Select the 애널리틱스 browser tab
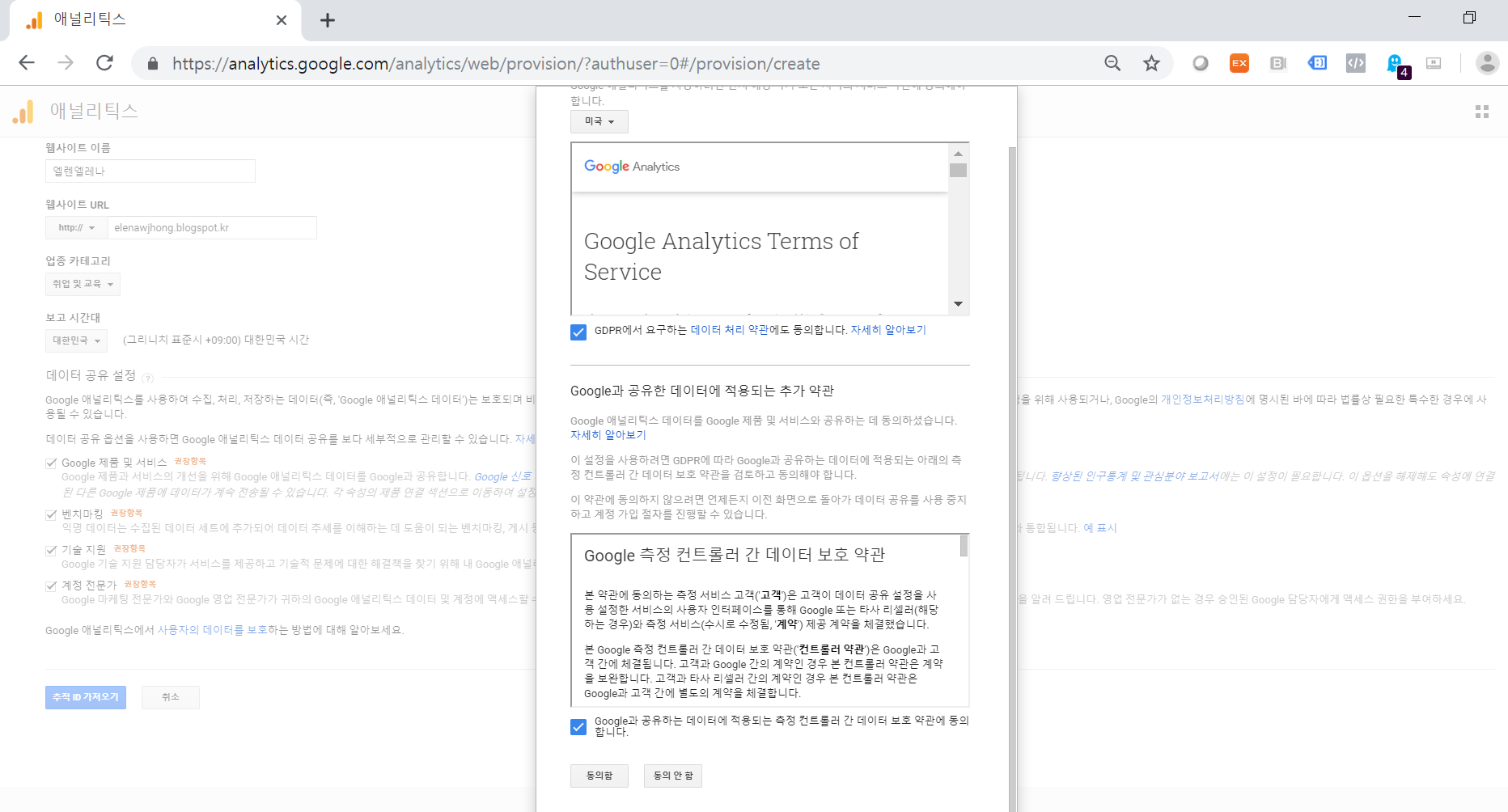The width and height of the screenshot is (1508, 812). point(154,20)
